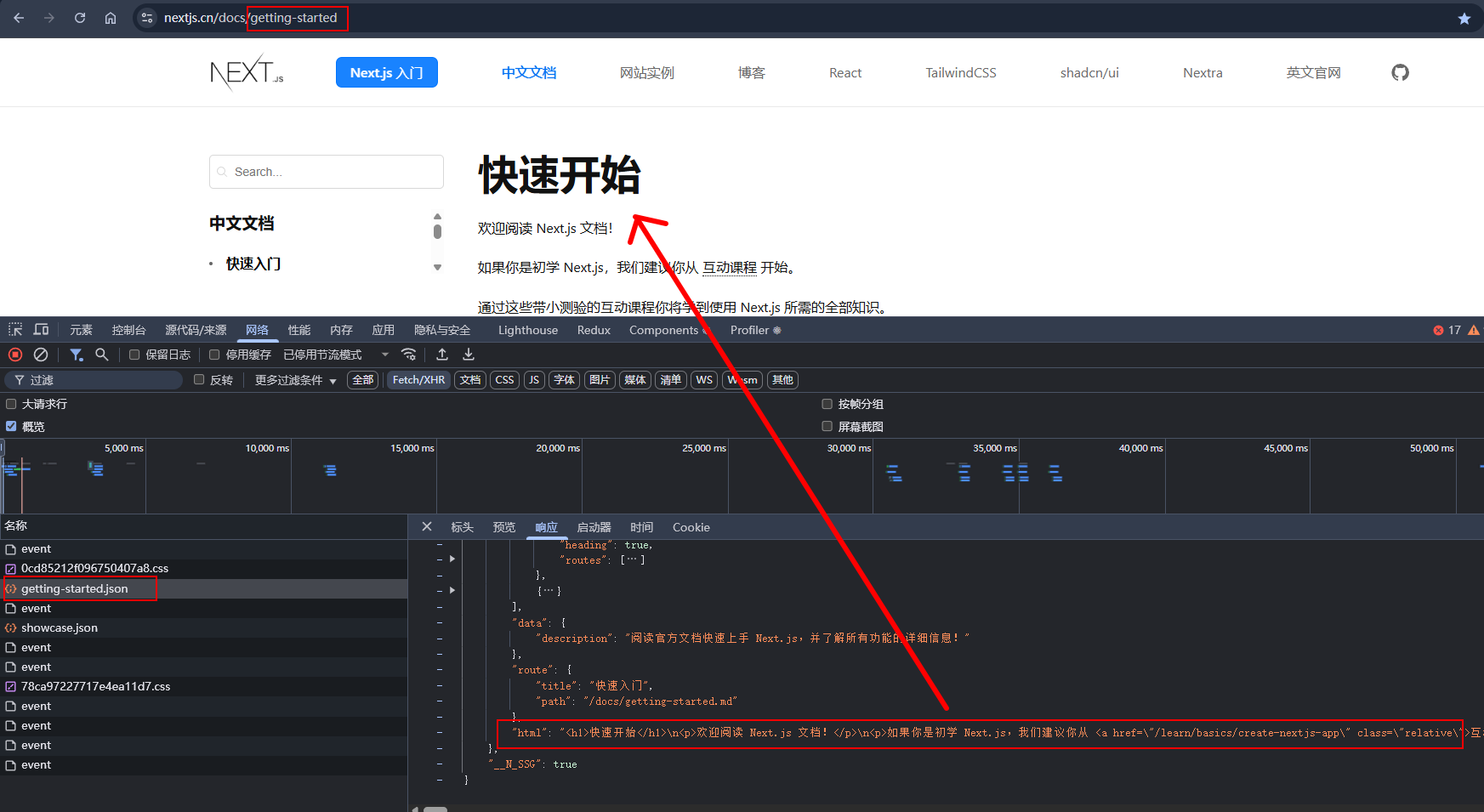Enable group by frame checkbox (按帧分组)
The image size is (1484, 812).
[827, 404]
